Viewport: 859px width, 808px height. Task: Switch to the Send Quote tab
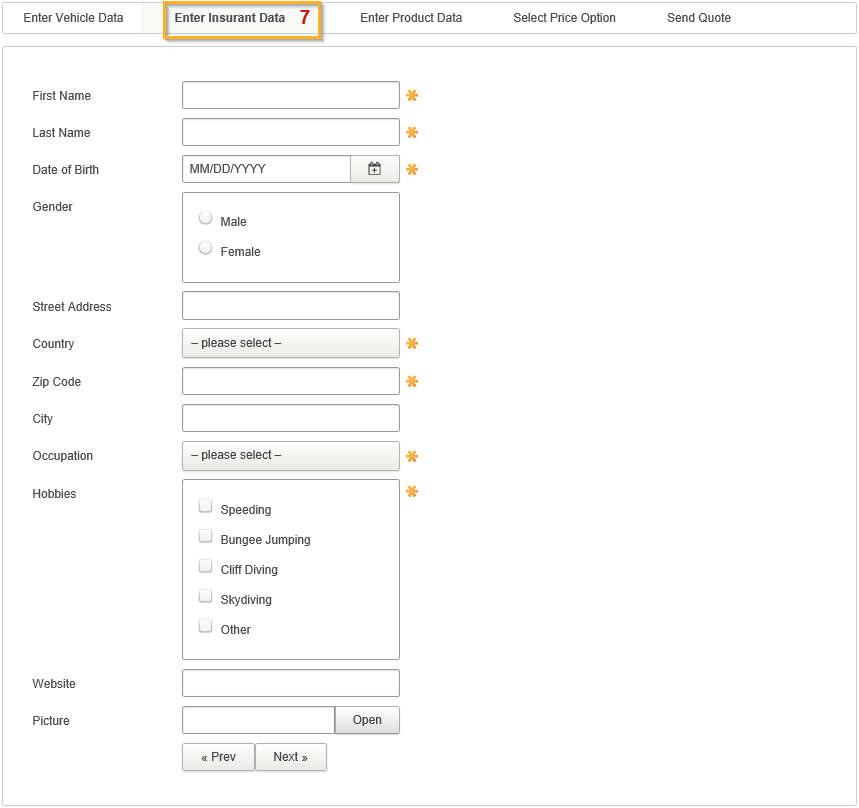coord(699,18)
